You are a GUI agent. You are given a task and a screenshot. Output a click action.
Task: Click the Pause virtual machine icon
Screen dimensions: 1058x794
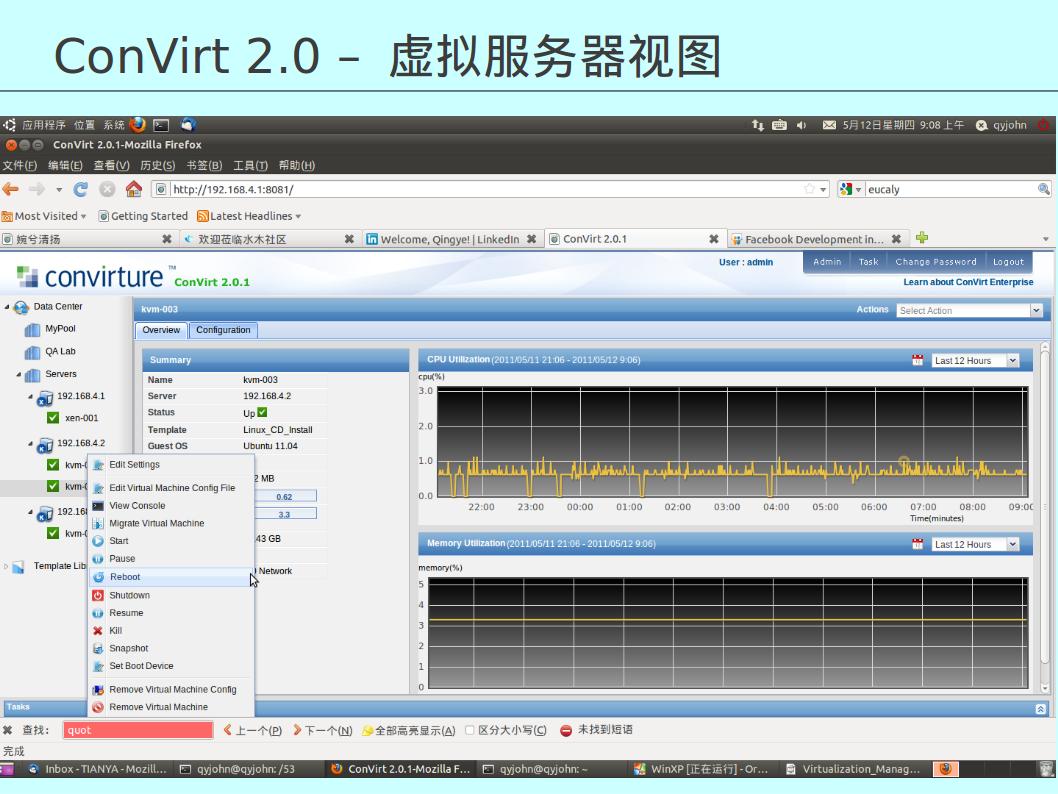(98, 559)
